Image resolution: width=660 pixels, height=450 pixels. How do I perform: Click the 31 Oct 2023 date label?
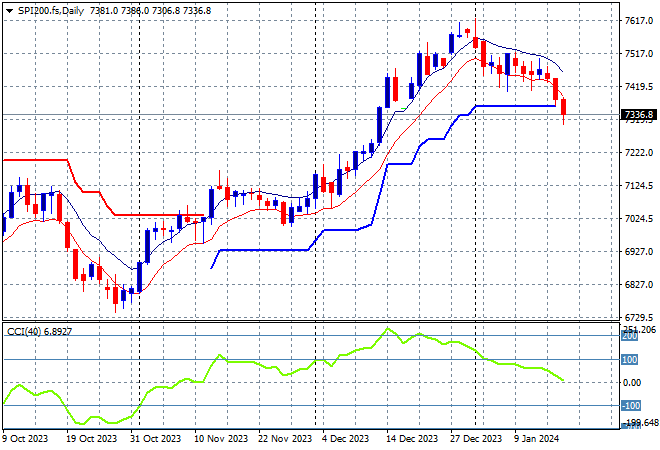click(x=157, y=438)
